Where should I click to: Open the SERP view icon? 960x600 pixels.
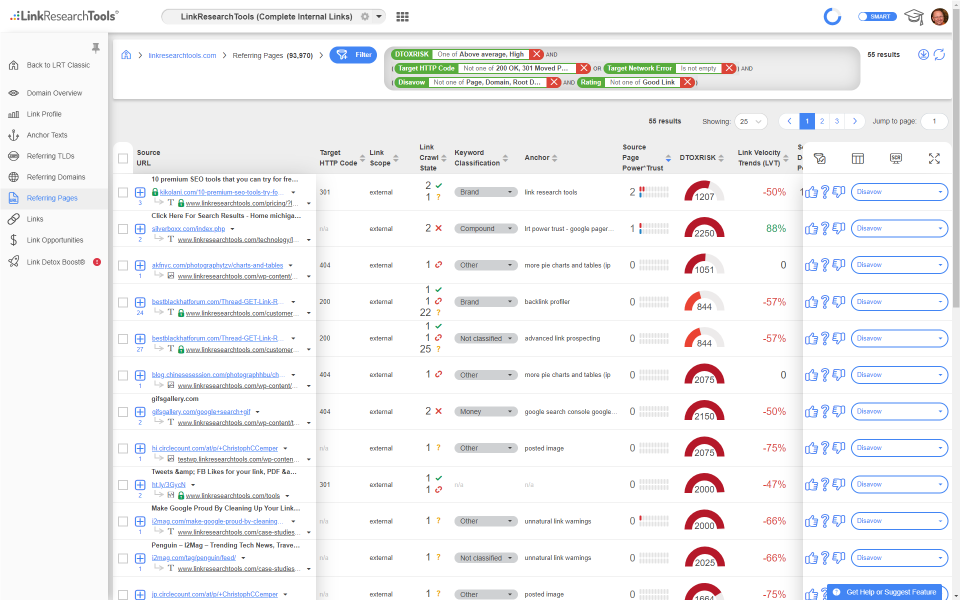coord(896,158)
